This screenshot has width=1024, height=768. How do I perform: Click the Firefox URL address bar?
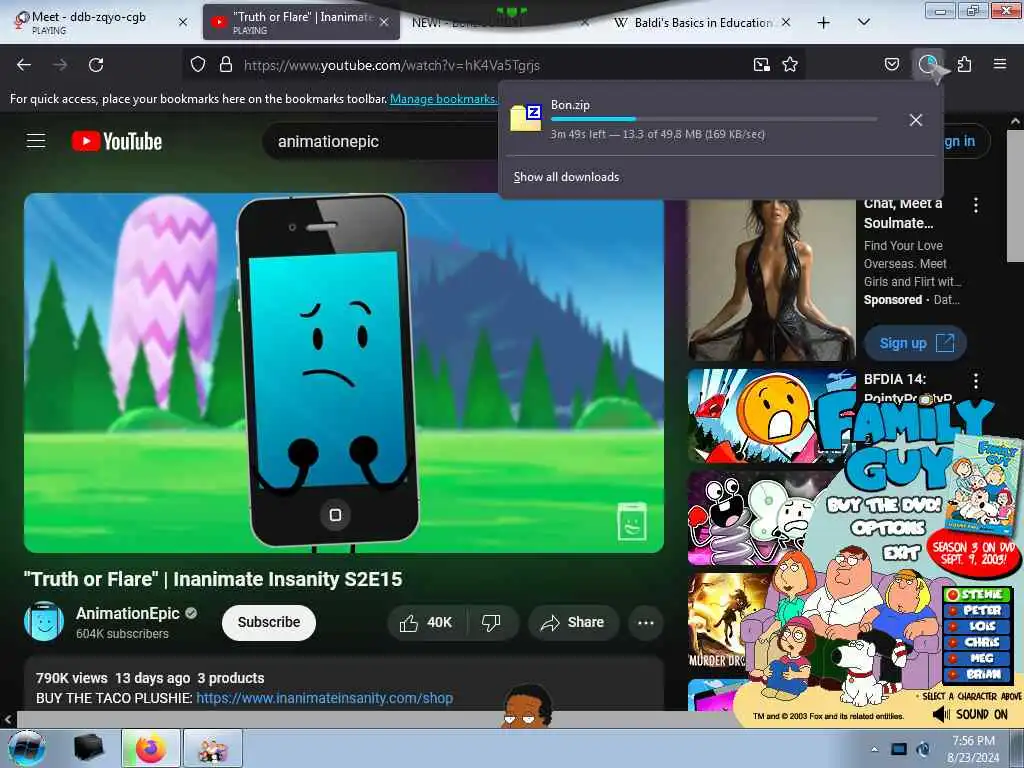pos(496,65)
